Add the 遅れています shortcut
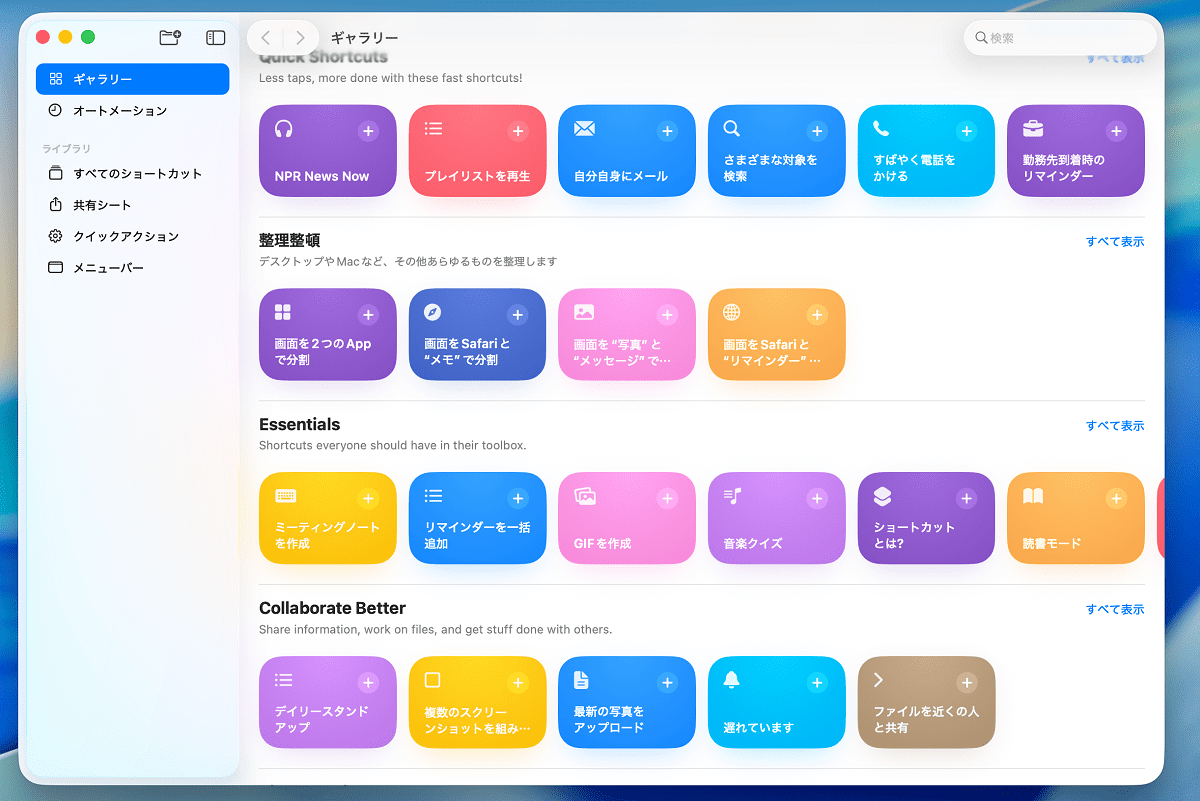Screen dimensions: 1200x801 817,683
